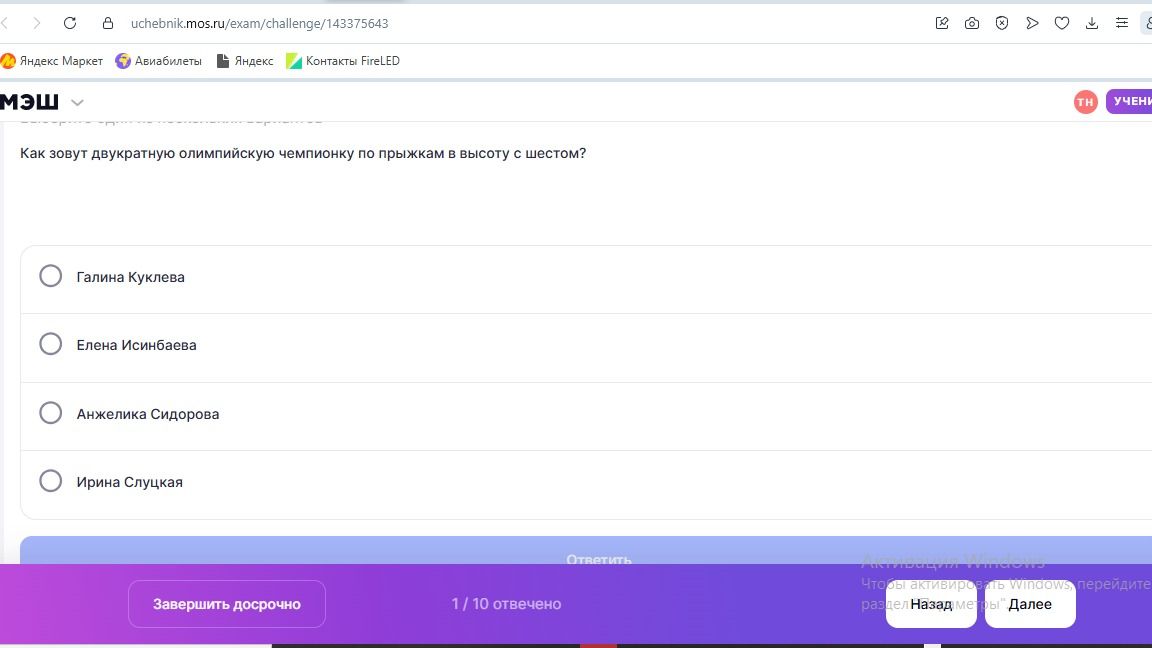Viewport: 1152px width, 648px height.
Task: Go forward with the browser forward arrow
Action: (37, 24)
